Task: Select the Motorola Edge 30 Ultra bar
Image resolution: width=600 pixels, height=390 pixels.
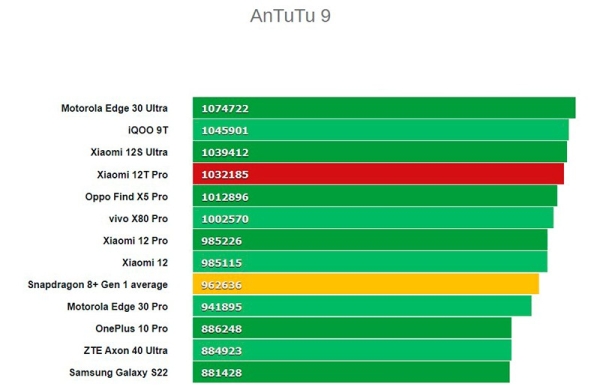Action: pos(384,108)
